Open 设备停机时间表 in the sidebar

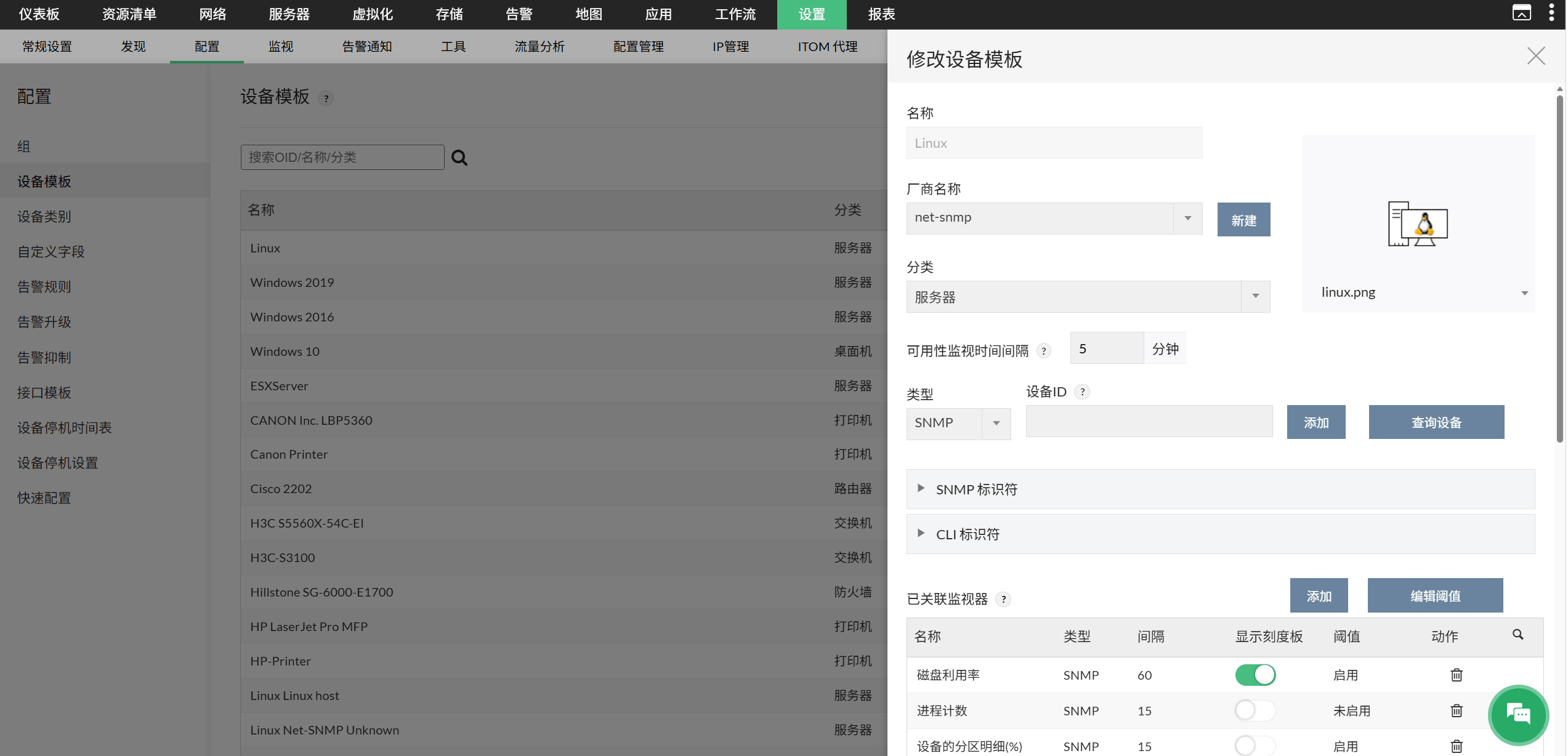click(x=64, y=427)
